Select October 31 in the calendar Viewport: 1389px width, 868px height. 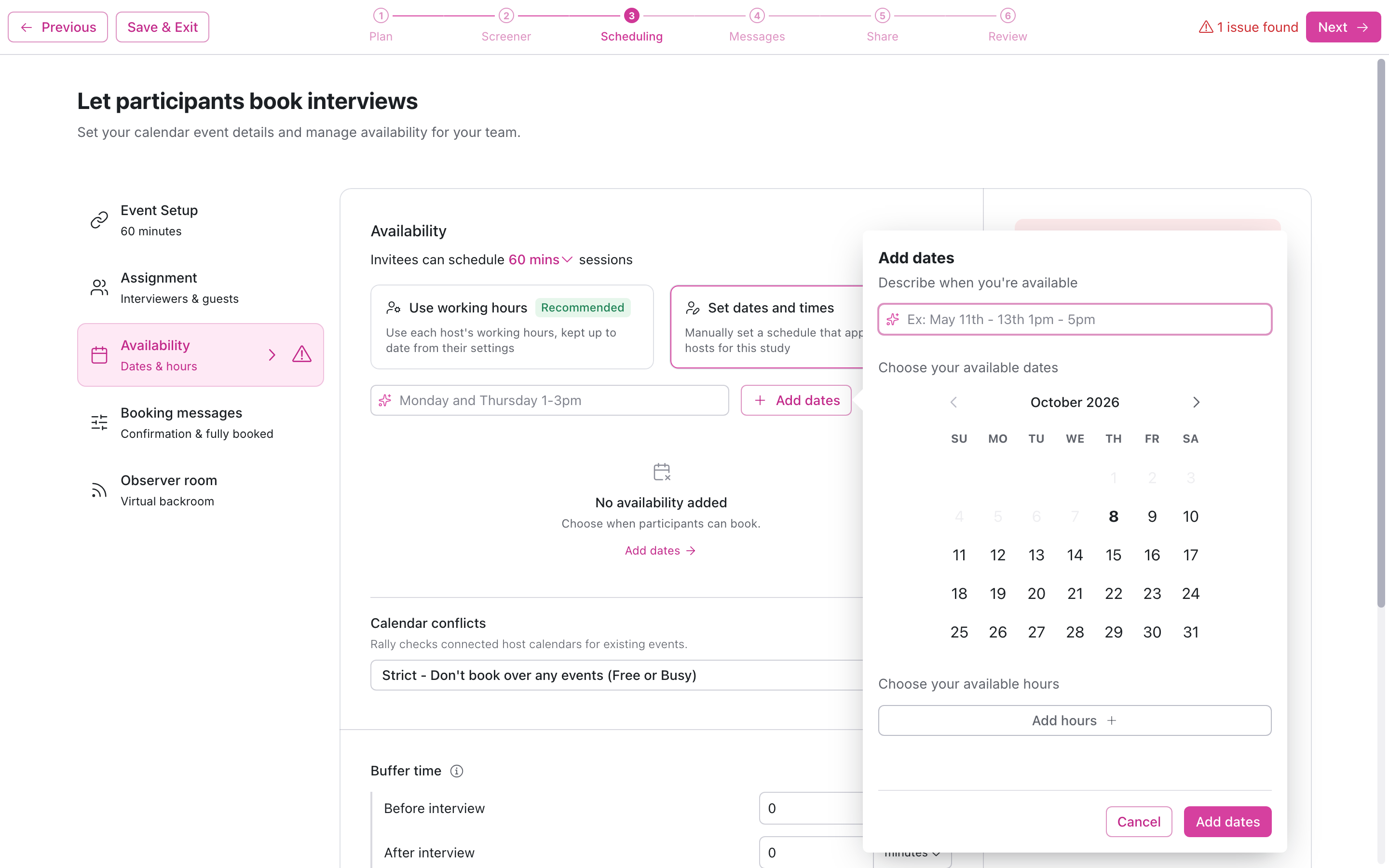point(1190,632)
